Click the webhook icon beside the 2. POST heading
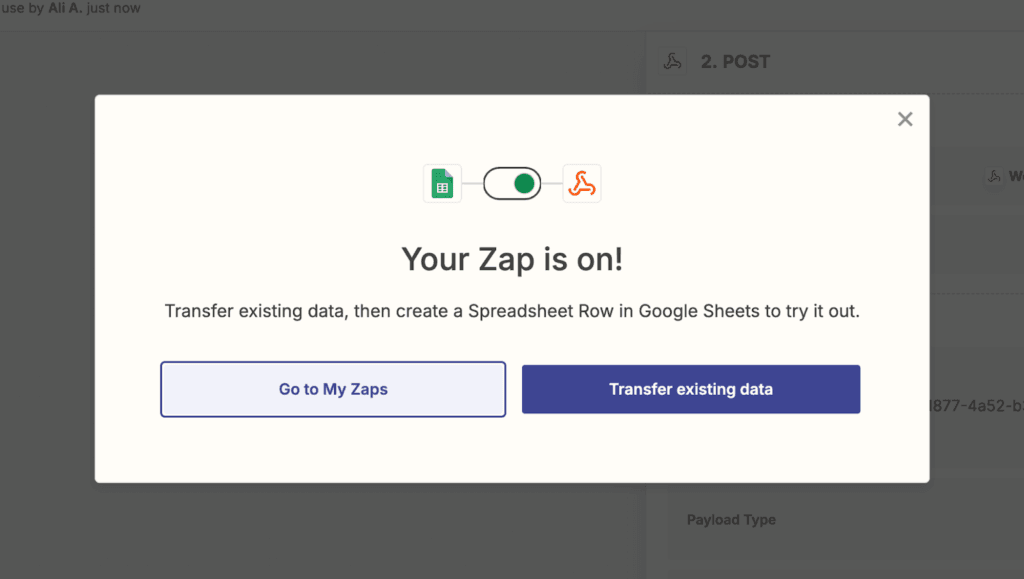 tap(674, 61)
